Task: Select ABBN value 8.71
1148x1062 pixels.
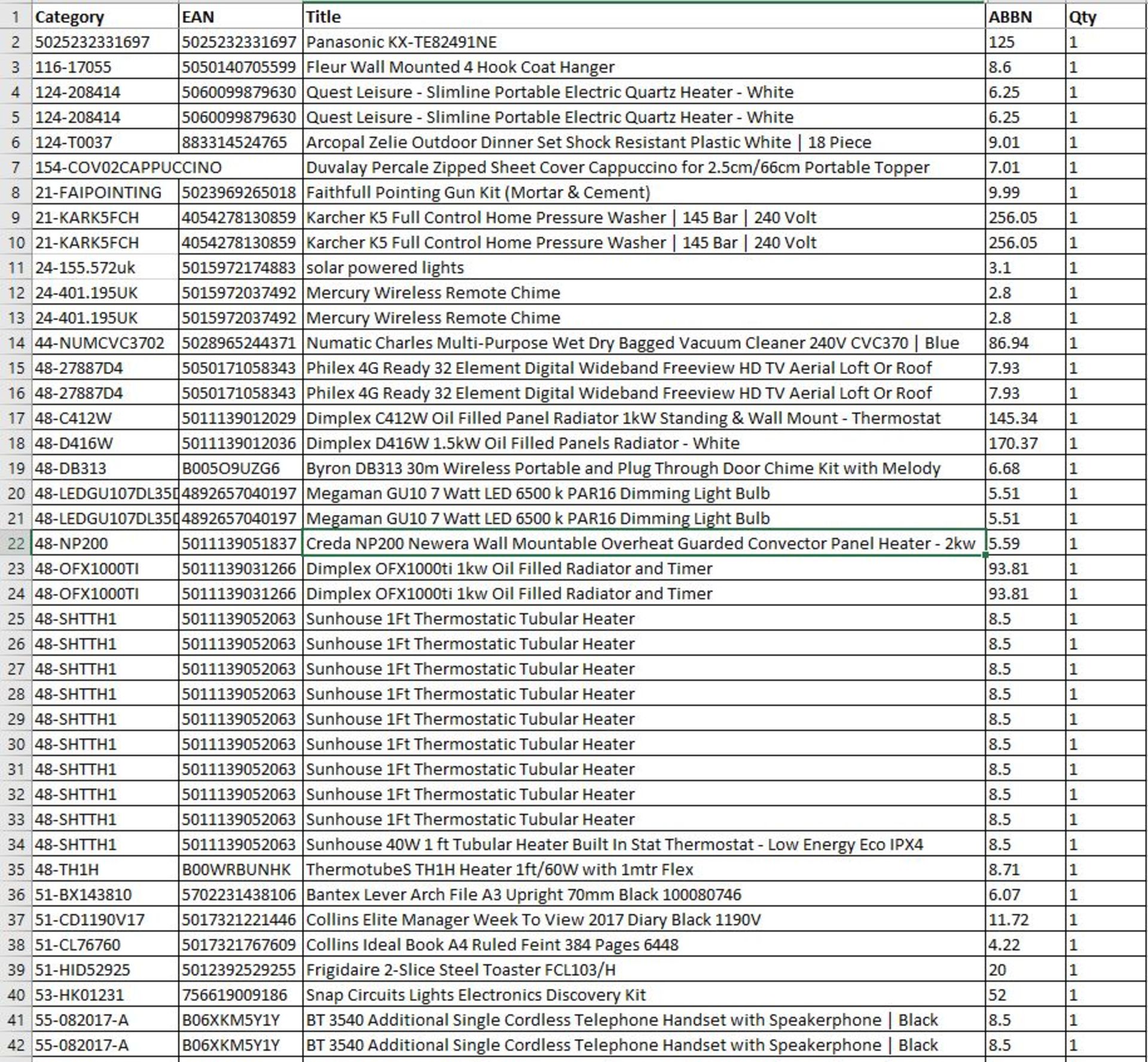Action: pyautogui.click(x=1025, y=870)
